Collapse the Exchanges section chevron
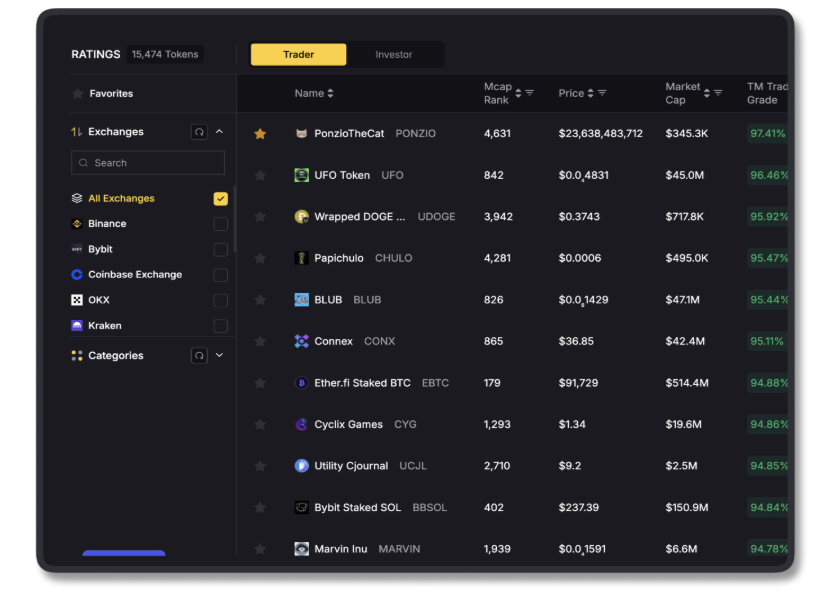 (x=220, y=132)
